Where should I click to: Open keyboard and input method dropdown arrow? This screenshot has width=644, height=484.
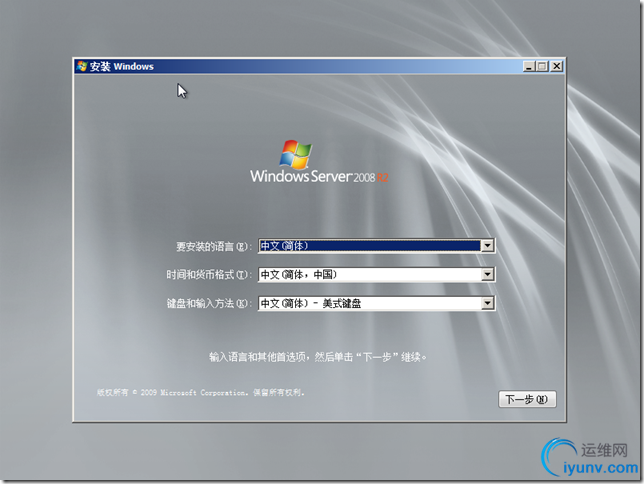[x=487, y=303]
